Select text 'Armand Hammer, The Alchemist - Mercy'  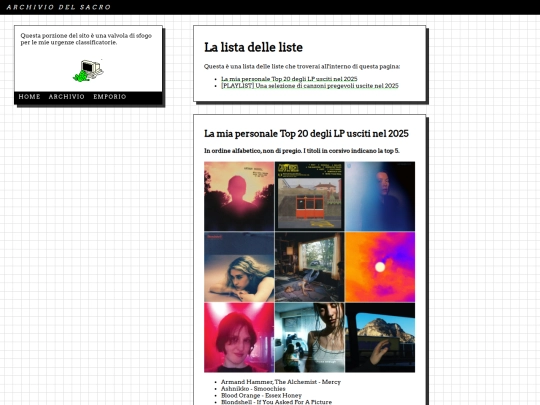click(281, 382)
